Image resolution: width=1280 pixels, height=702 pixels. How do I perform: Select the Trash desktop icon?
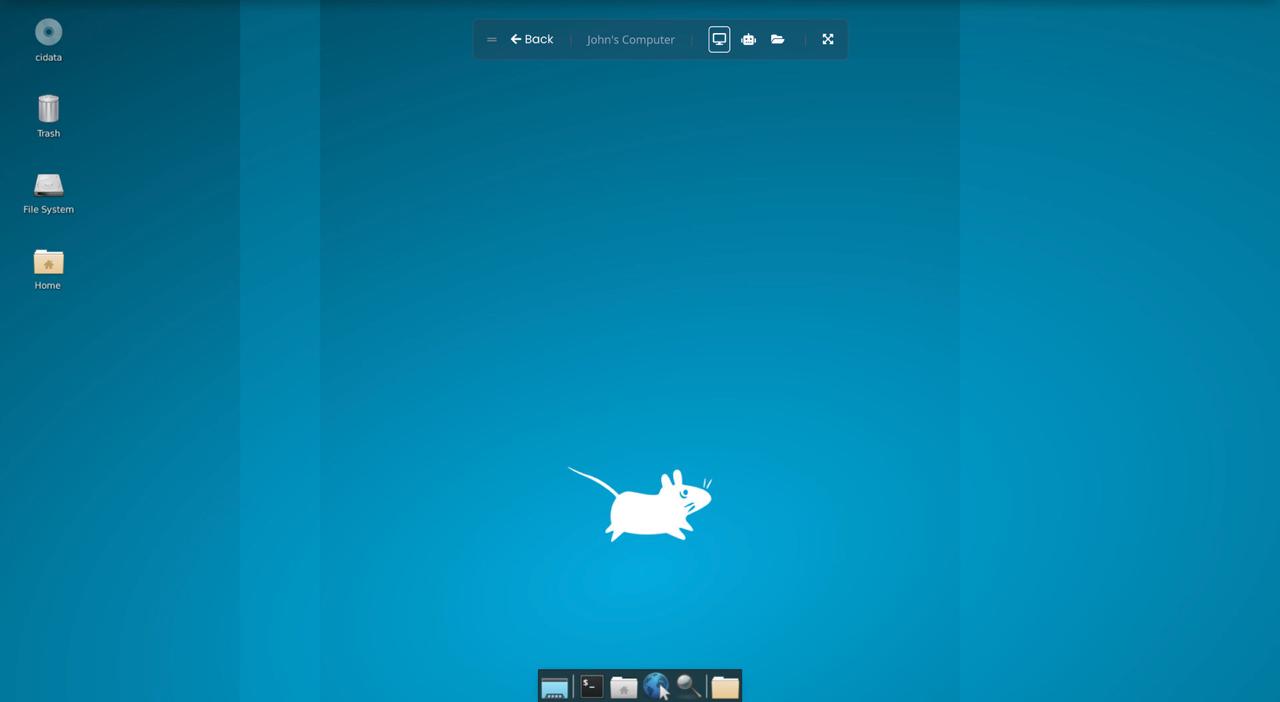pyautogui.click(x=48, y=109)
